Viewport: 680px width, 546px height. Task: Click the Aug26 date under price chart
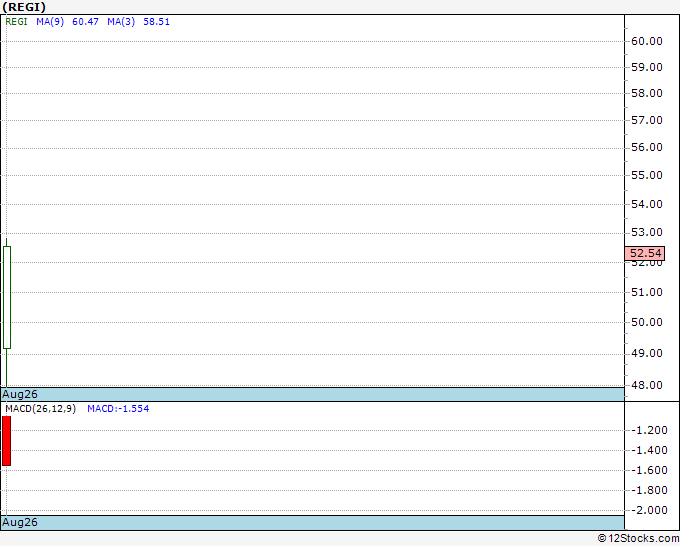[x=20, y=394]
